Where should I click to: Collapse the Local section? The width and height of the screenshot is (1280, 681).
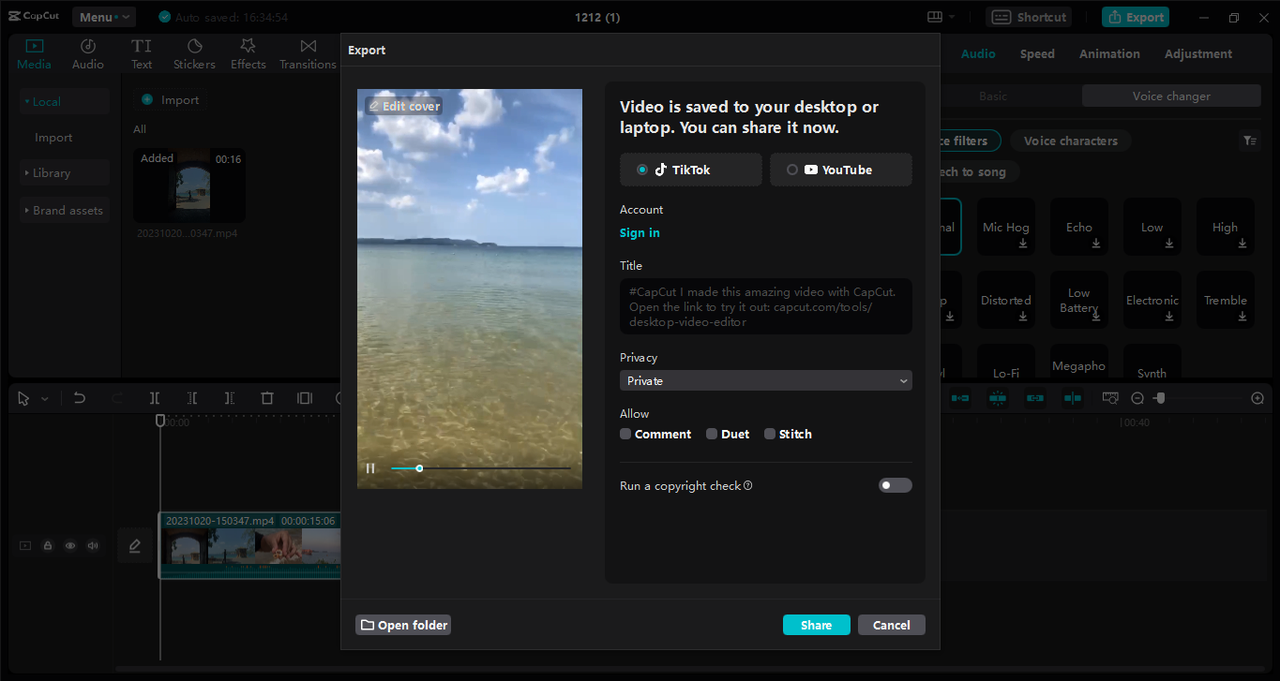(x=64, y=102)
